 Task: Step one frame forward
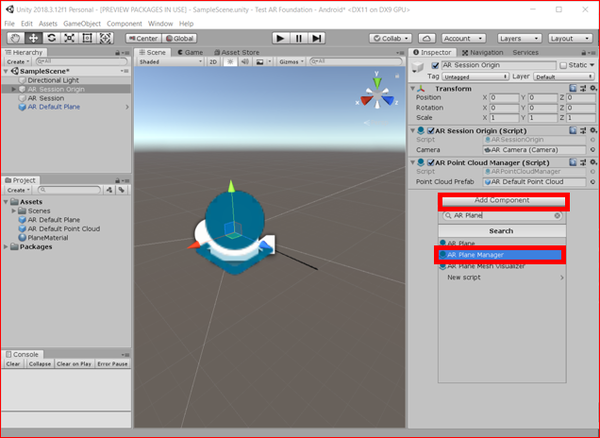316,38
